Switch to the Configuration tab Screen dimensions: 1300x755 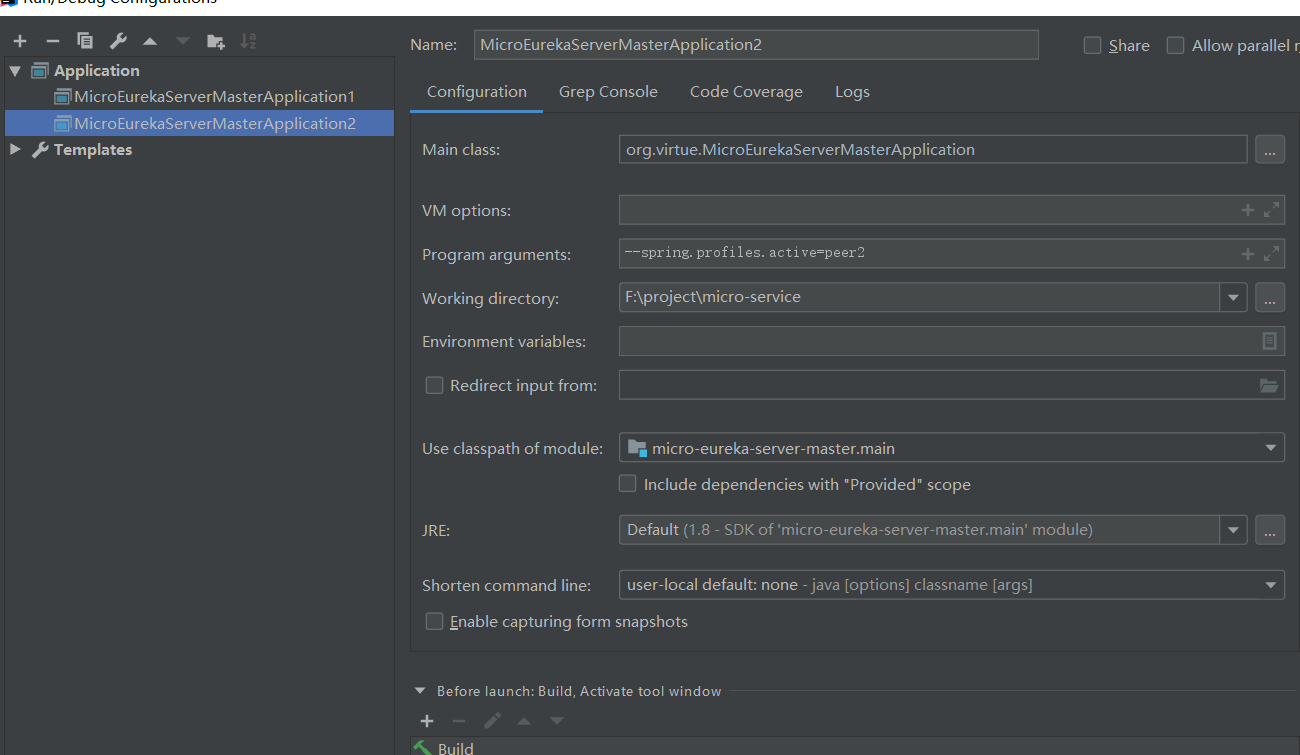477,92
